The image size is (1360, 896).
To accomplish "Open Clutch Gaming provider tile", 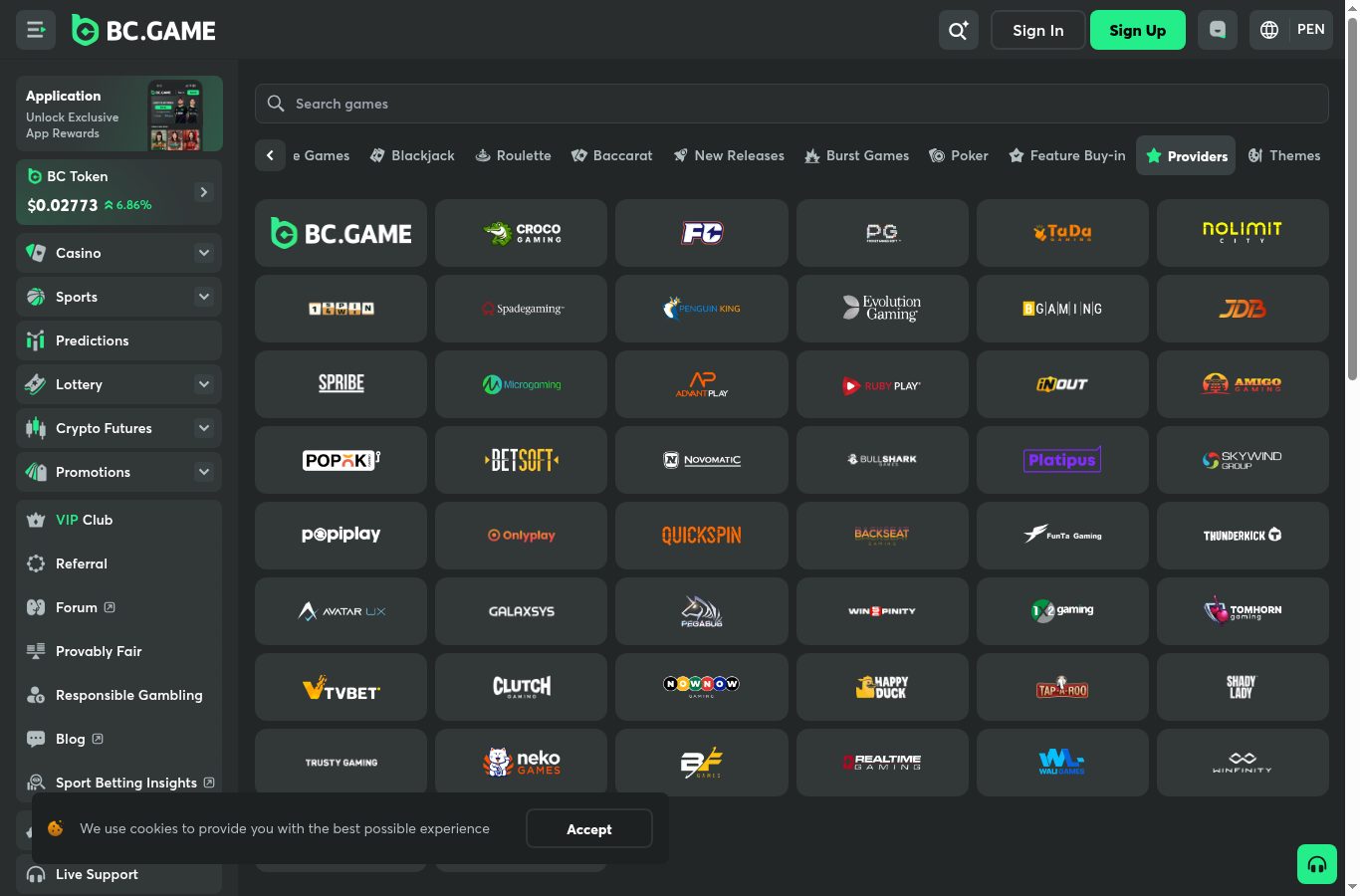I will click(x=521, y=687).
